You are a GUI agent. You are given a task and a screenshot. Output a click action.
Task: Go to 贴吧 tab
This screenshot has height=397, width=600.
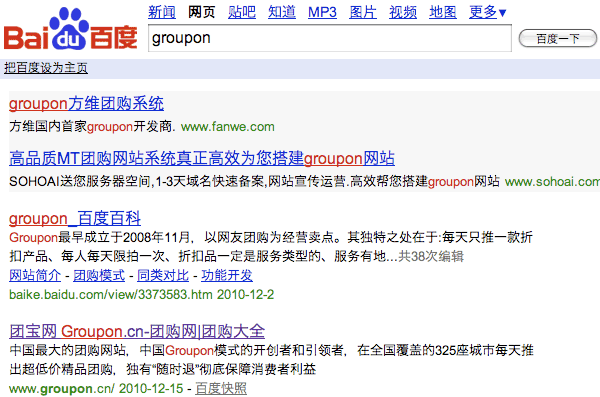click(x=242, y=12)
